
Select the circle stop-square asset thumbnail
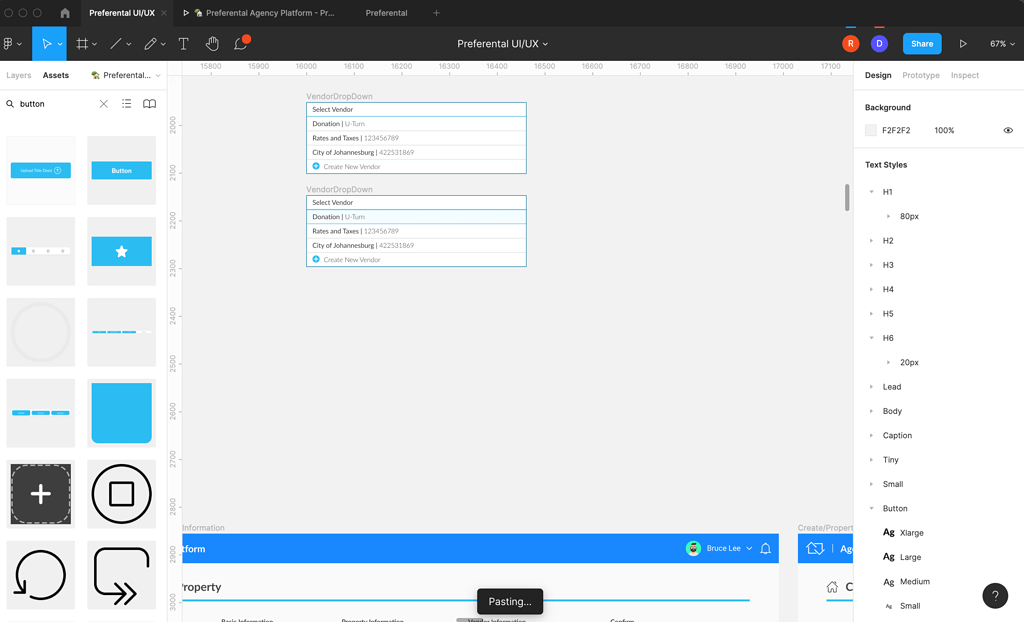[x=121, y=494]
